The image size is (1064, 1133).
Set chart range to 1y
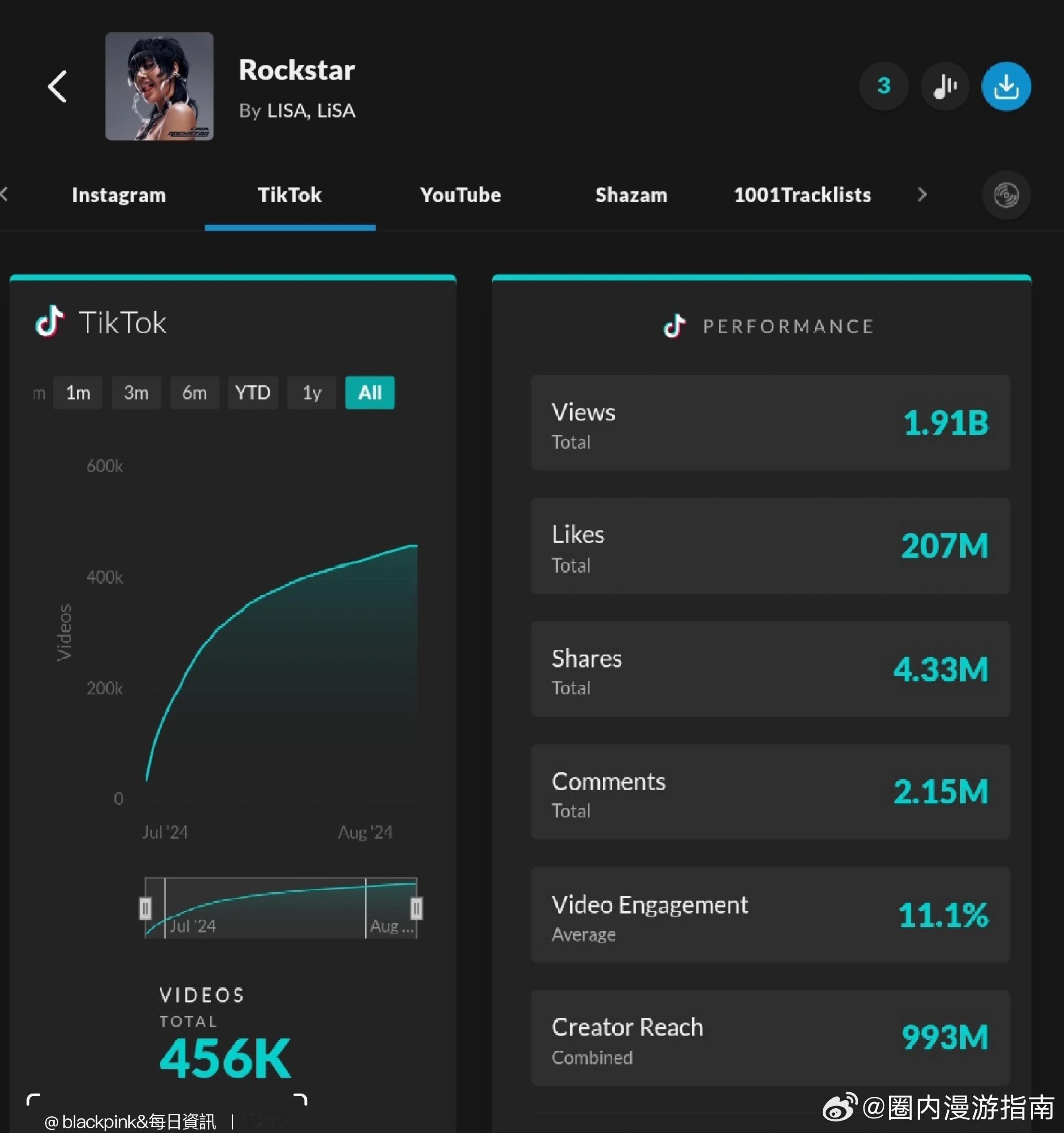[x=312, y=393]
